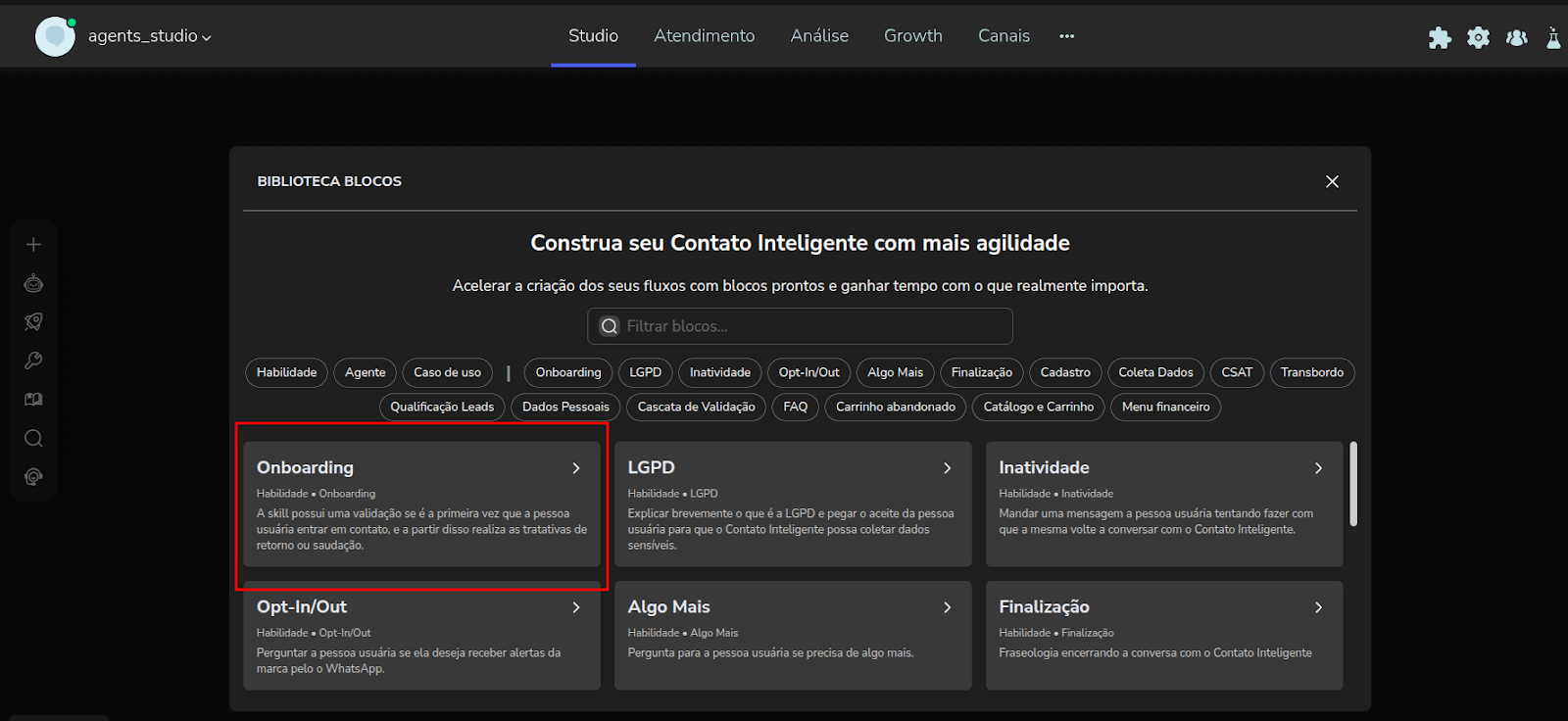
Task: Switch to the Atendimento tab
Action: point(704,36)
